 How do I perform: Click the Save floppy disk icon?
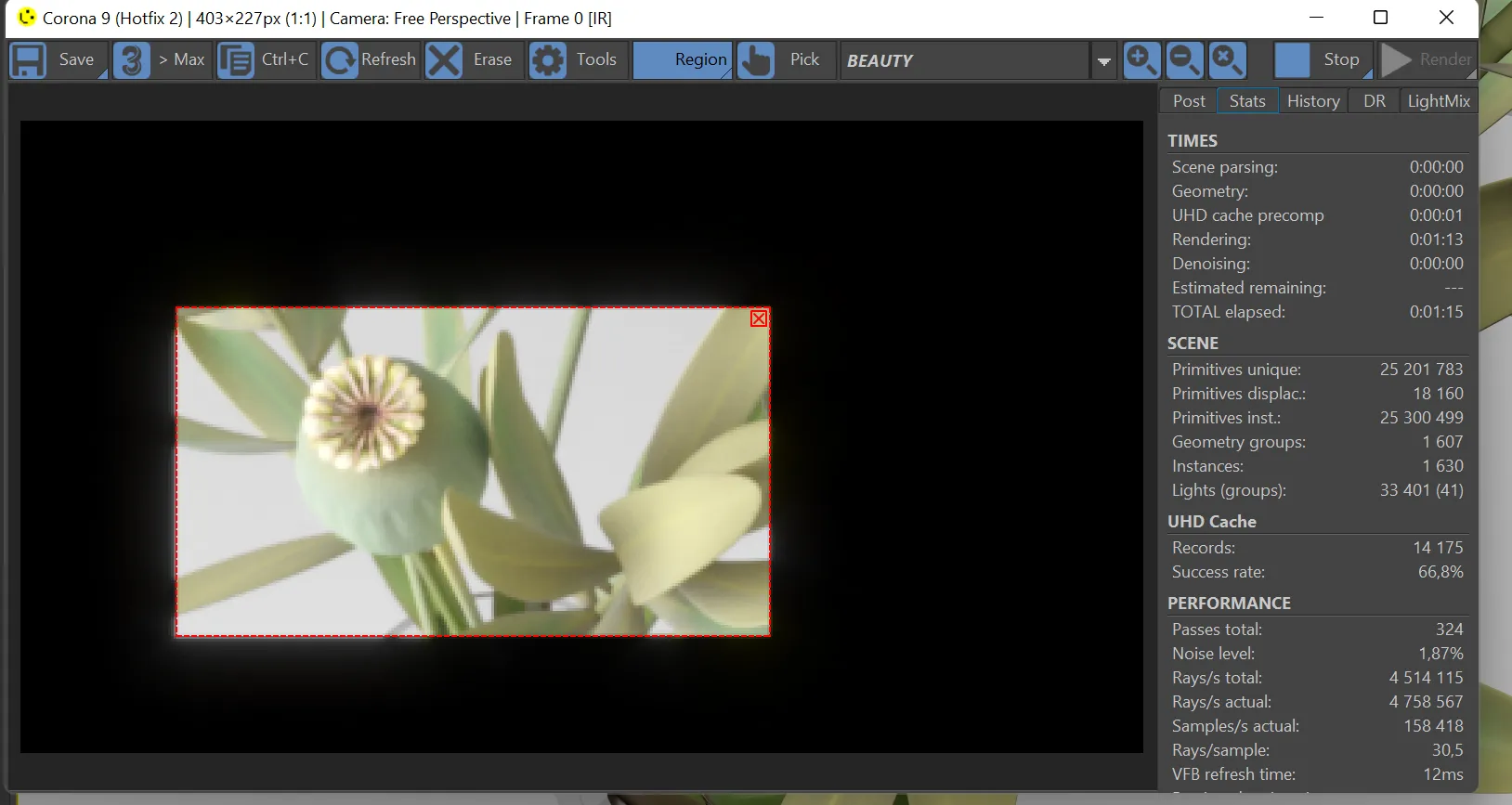(28, 60)
